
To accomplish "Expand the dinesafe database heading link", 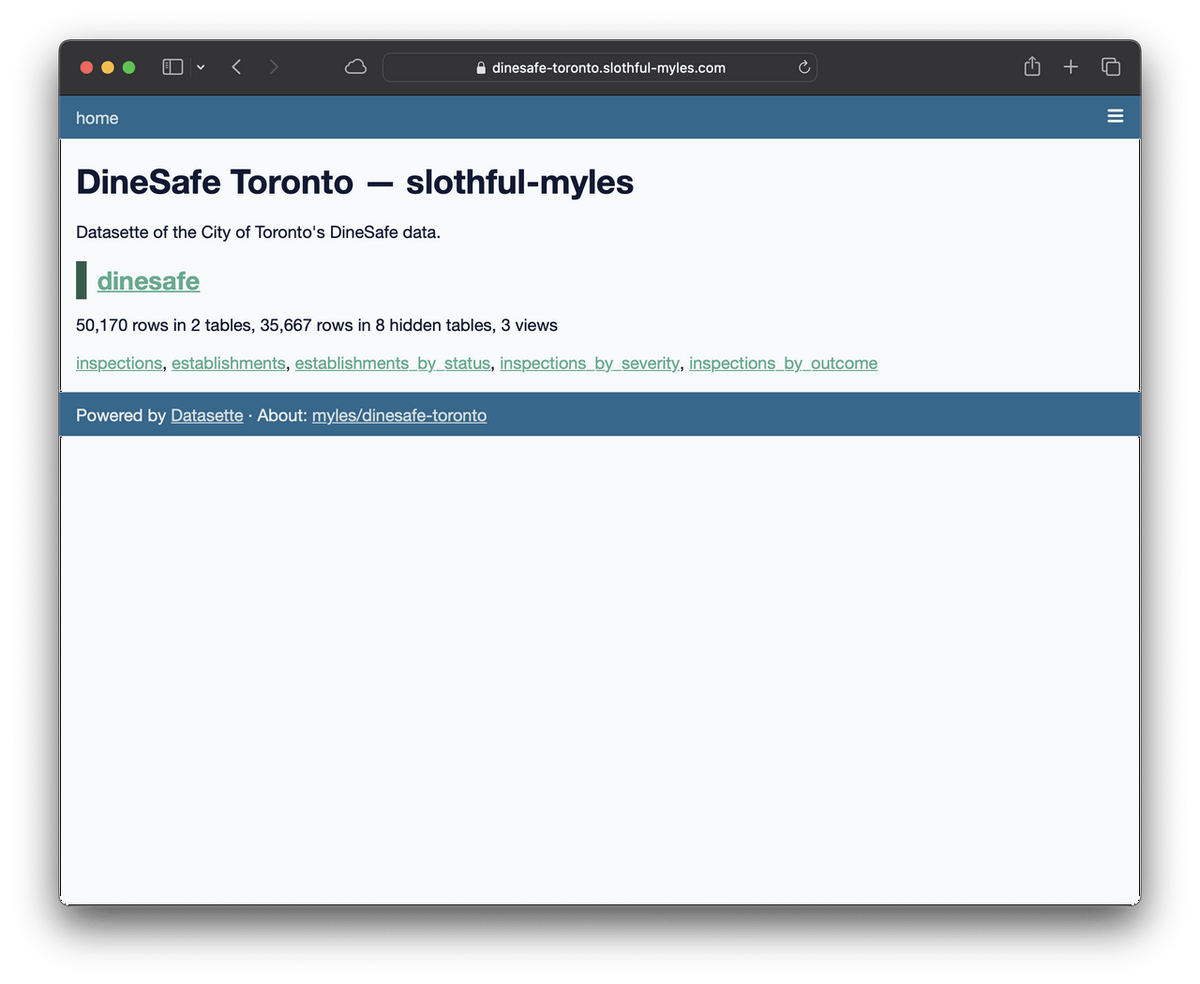I will click(x=148, y=281).
